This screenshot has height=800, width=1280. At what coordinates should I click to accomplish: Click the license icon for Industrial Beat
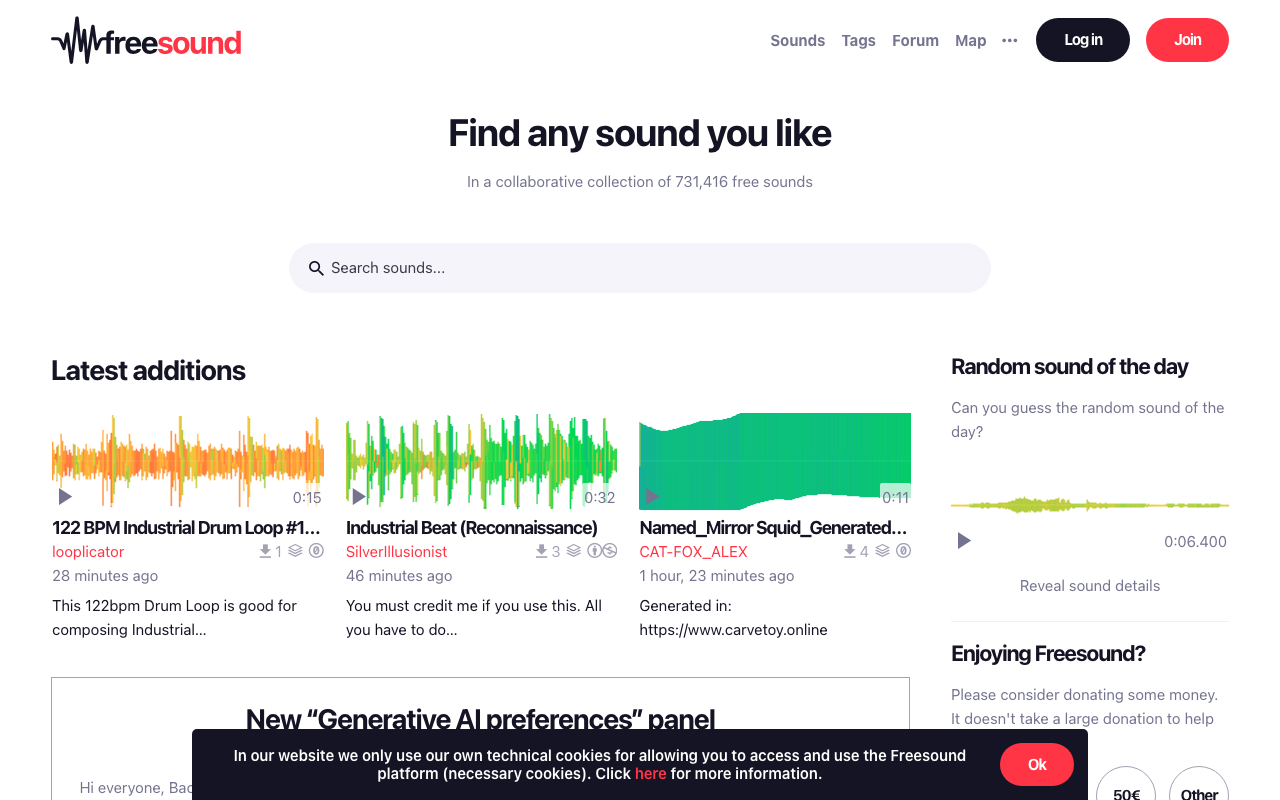(x=602, y=551)
